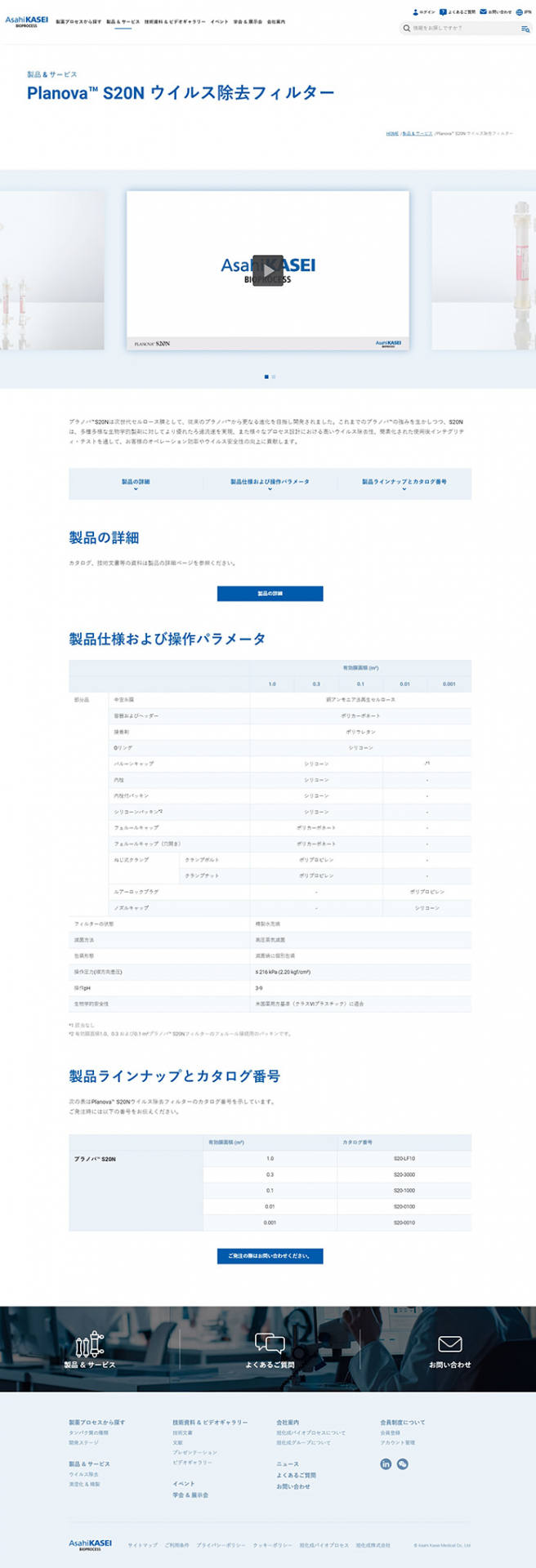Click catalog number S20-1000 cell
536x1568 pixels.
click(x=404, y=1191)
